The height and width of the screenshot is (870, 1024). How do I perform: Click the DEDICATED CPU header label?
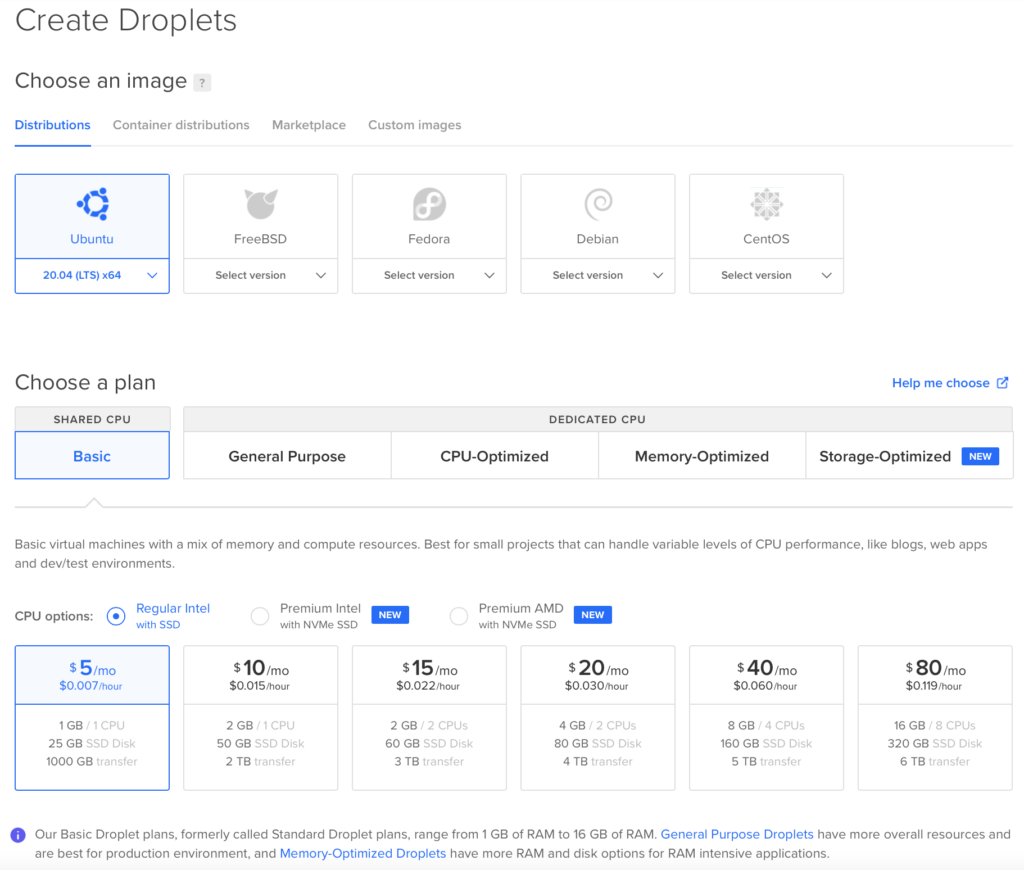coord(597,419)
